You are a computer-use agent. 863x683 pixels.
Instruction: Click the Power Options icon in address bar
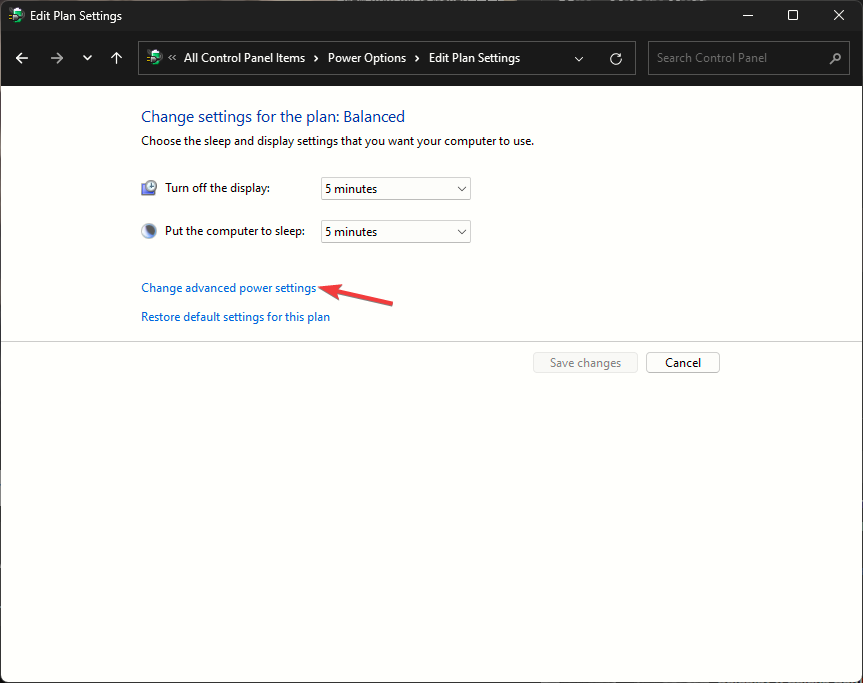pyautogui.click(x=155, y=57)
